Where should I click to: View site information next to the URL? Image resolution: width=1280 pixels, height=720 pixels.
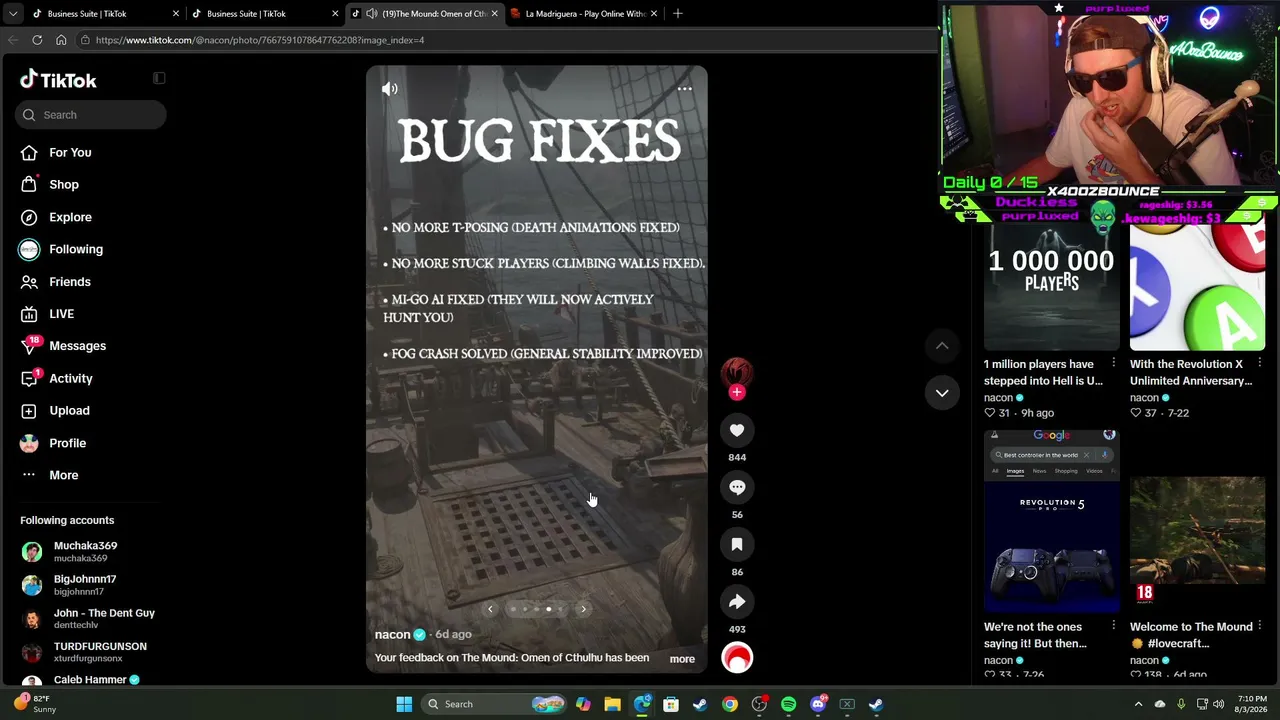tap(86, 40)
